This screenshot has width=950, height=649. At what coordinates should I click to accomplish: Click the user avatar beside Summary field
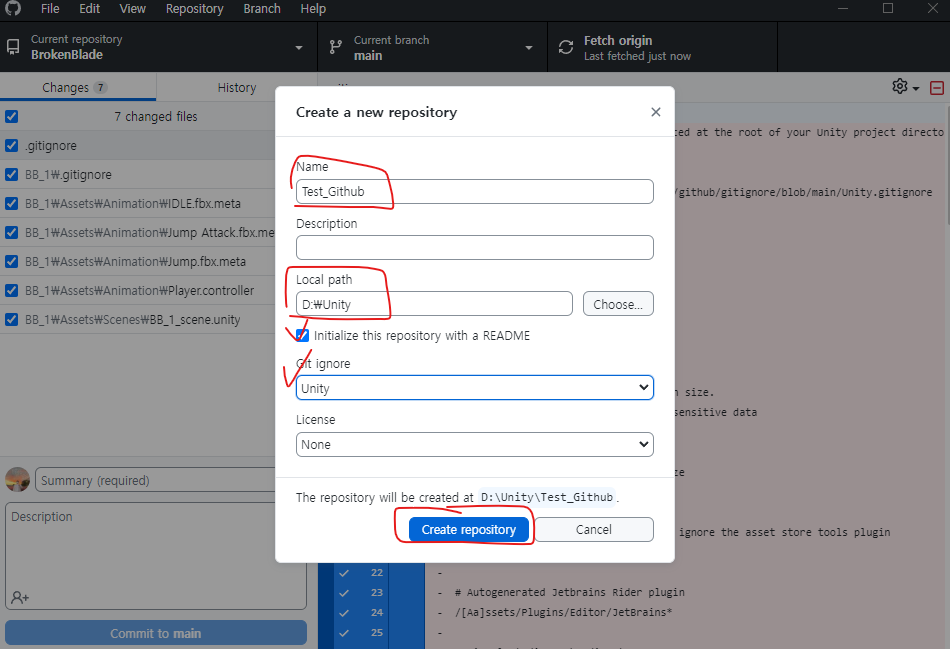coord(17,479)
